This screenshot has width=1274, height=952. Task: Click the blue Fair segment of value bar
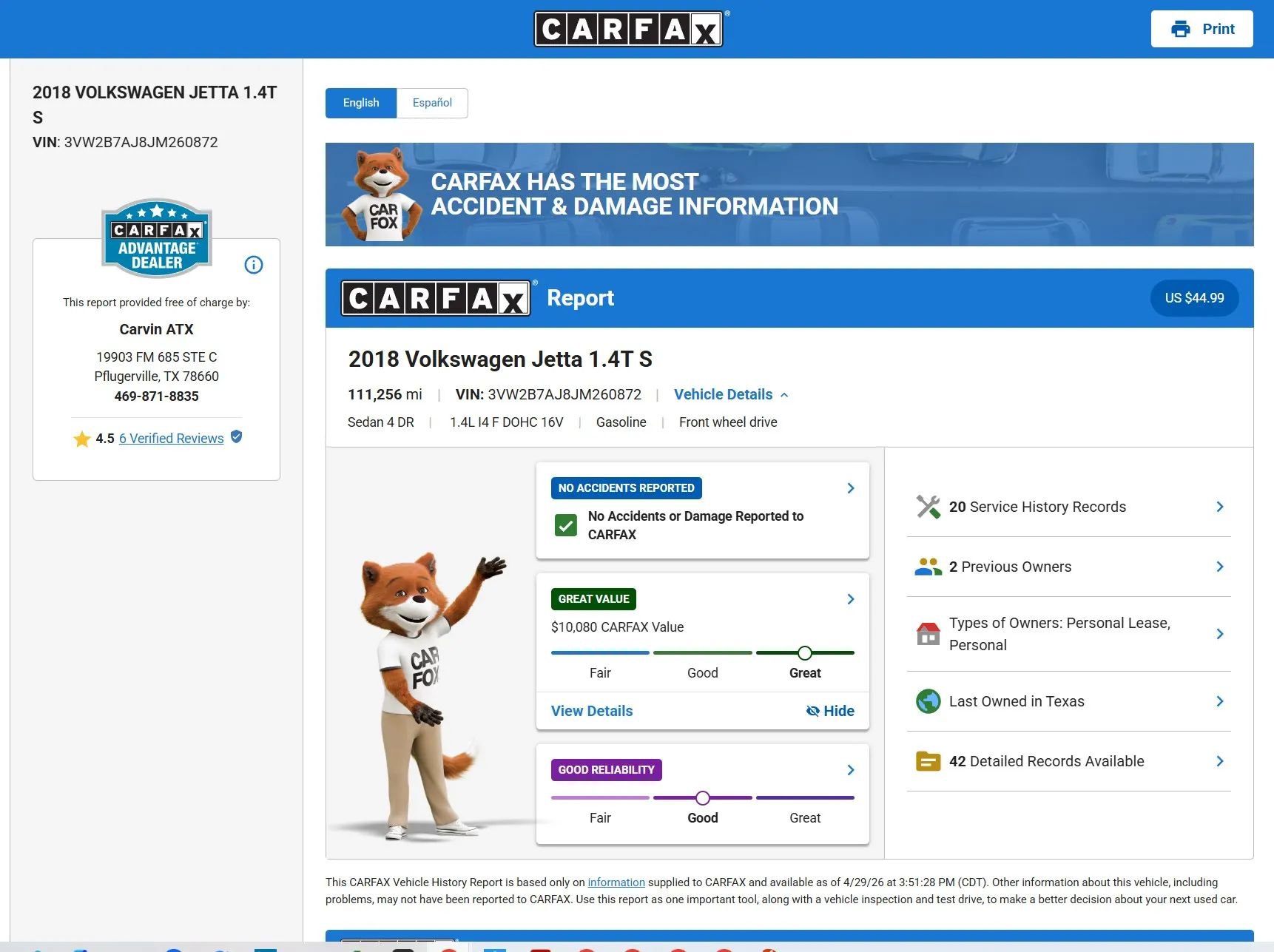[600, 652]
